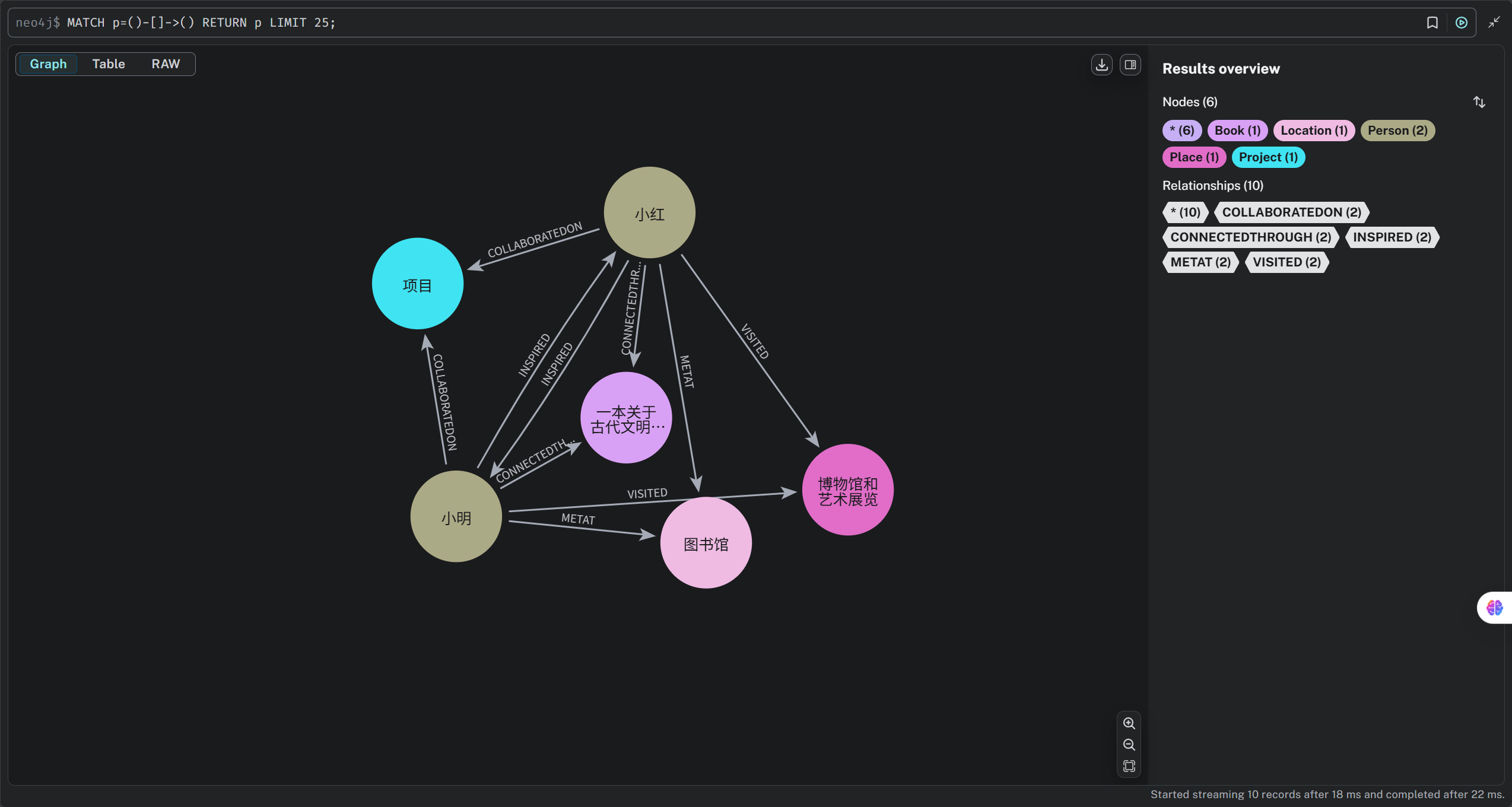Click the Project (1) label chip
The image size is (1512, 807).
(1268, 157)
